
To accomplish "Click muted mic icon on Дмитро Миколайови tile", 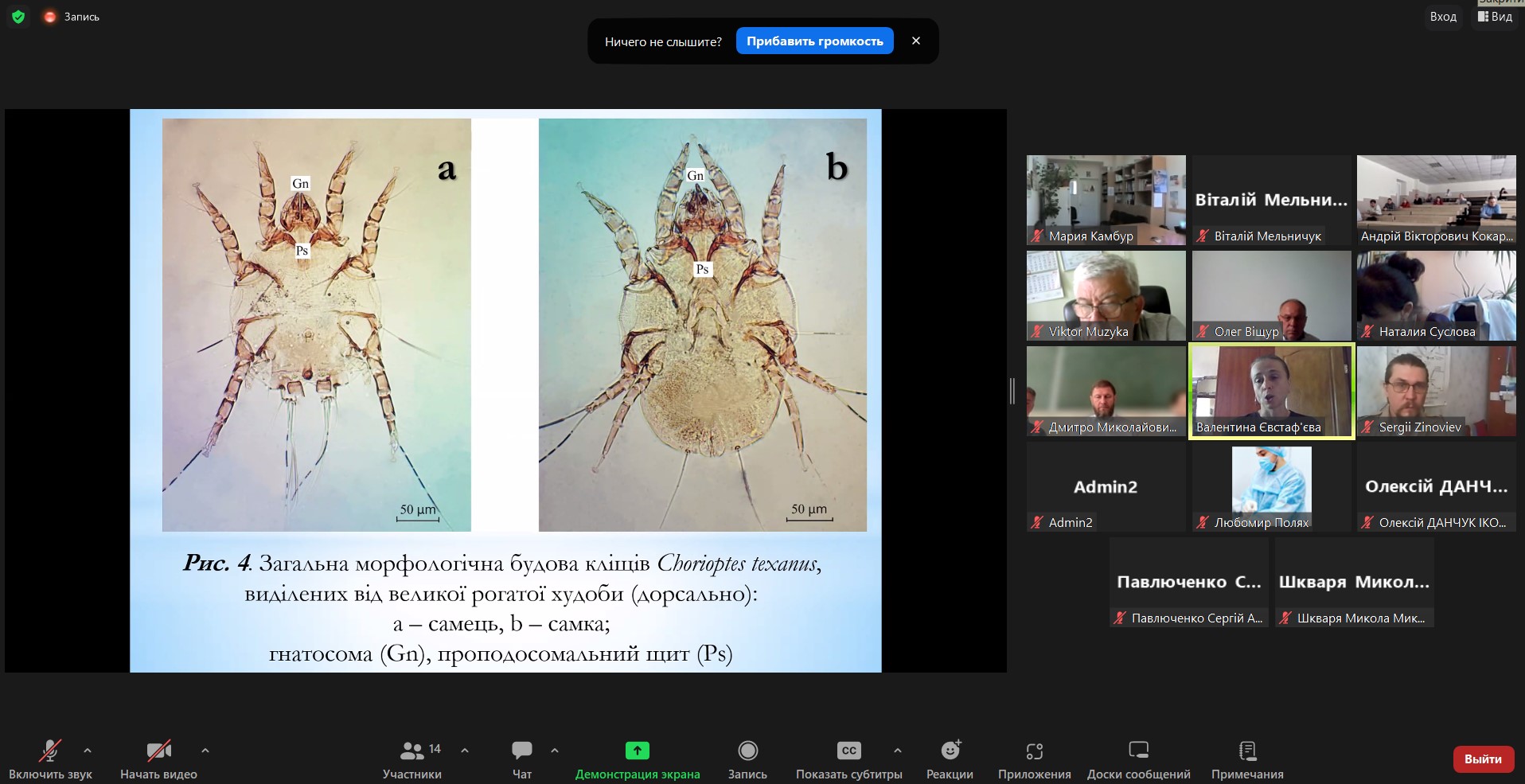I will point(1037,427).
